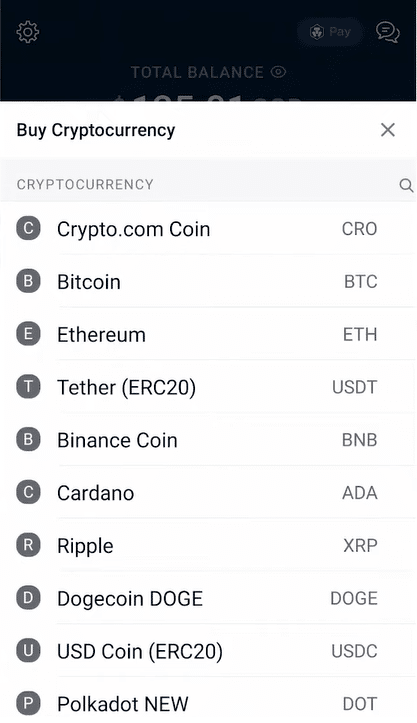Select Binance Coin from the list

pyautogui.click(x=208, y=440)
